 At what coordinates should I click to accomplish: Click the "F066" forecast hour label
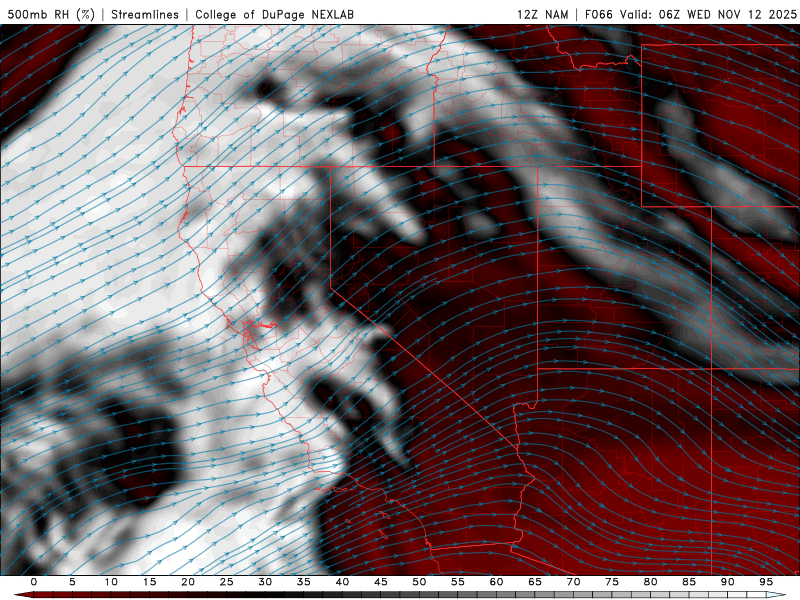click(598, 14)
